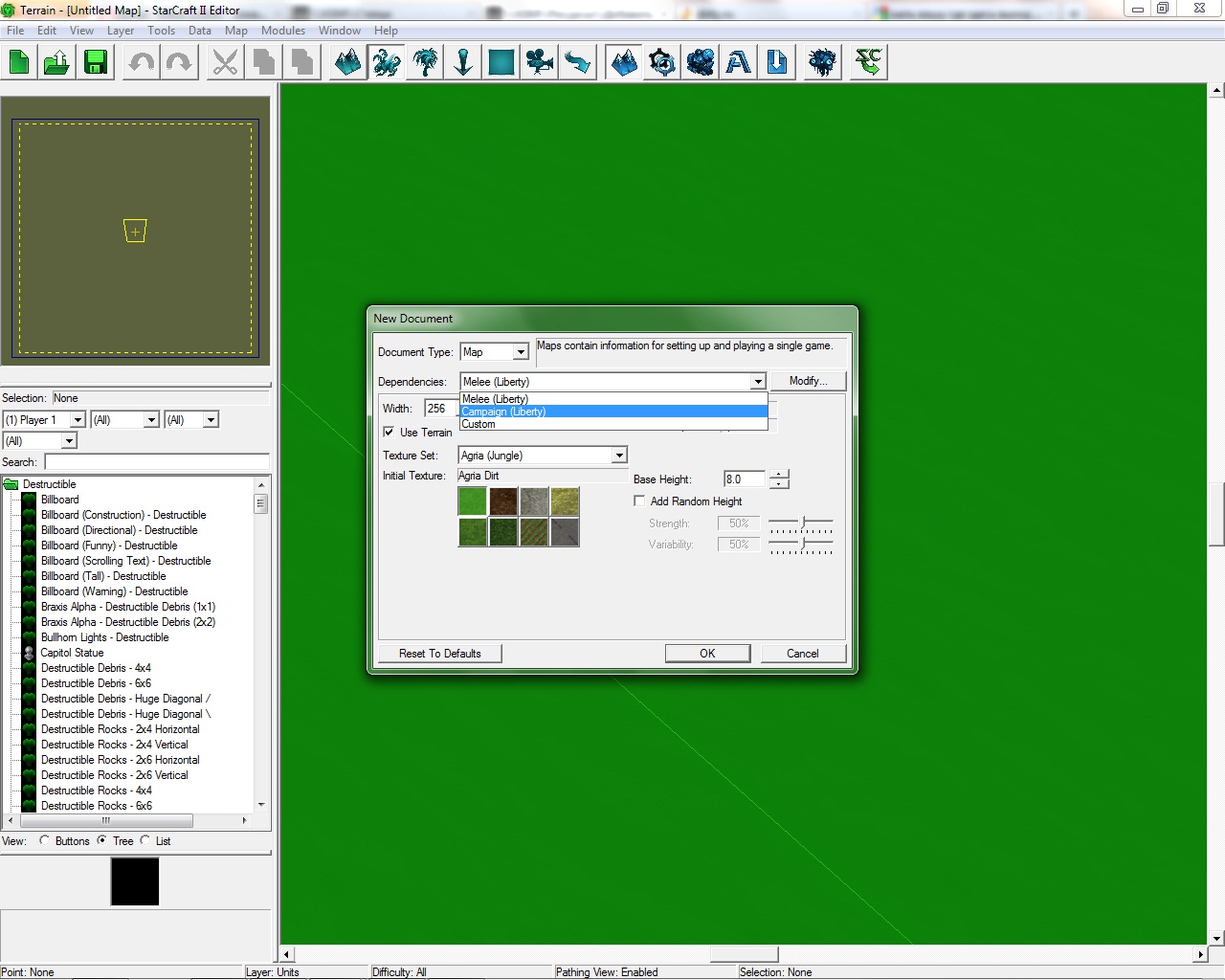The image size is (1225, 980).
Task: Open the Test Document SC arrow icon
Action: (868, 63)
